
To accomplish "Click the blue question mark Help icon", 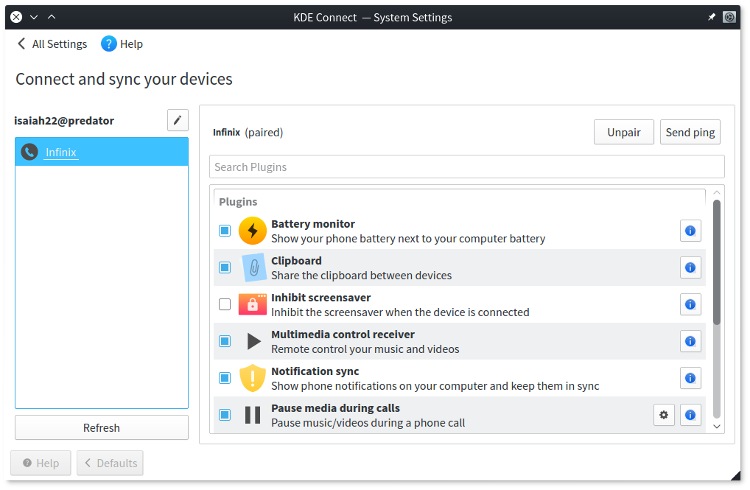I will (109, 44).
